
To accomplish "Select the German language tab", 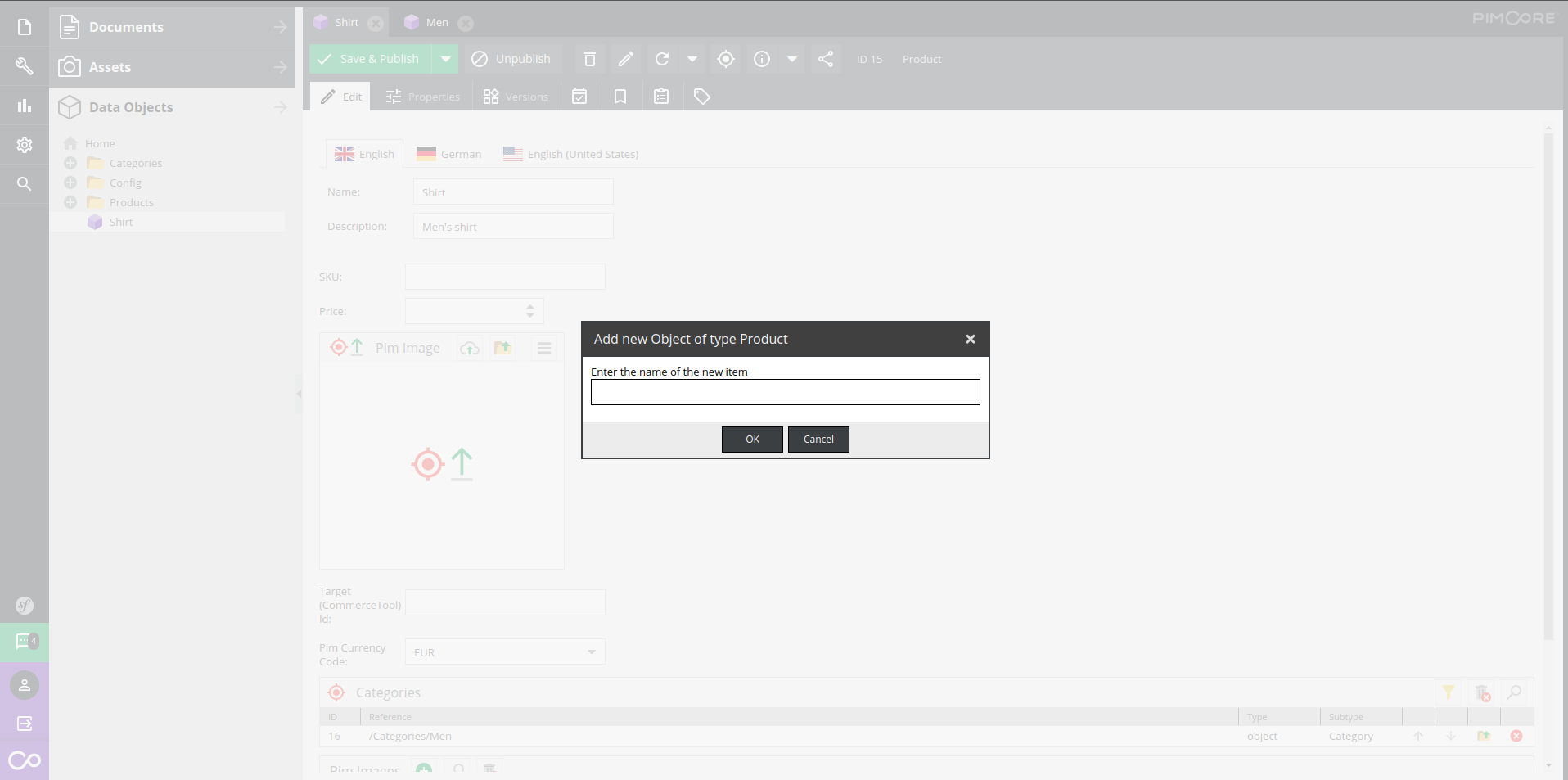I will point(448,154).
